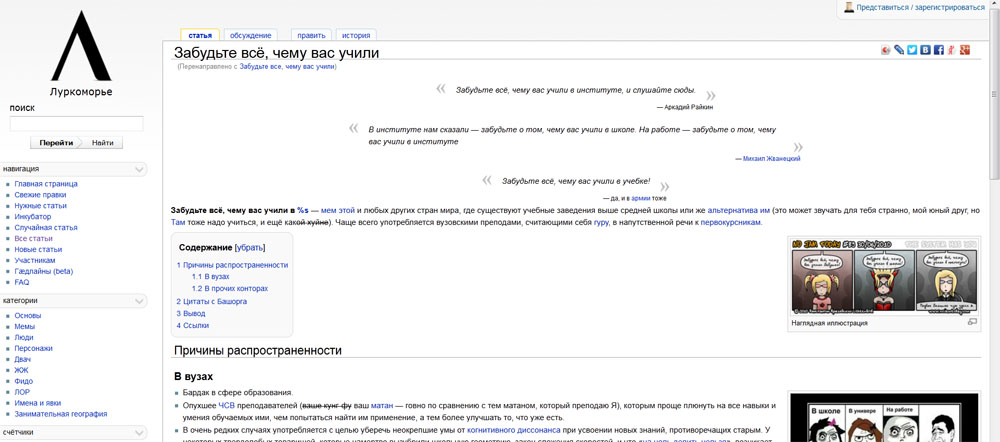Collapse the навигация sidebar section
Viewport: 1000px width, 442px height.
(x=139, y=170)
